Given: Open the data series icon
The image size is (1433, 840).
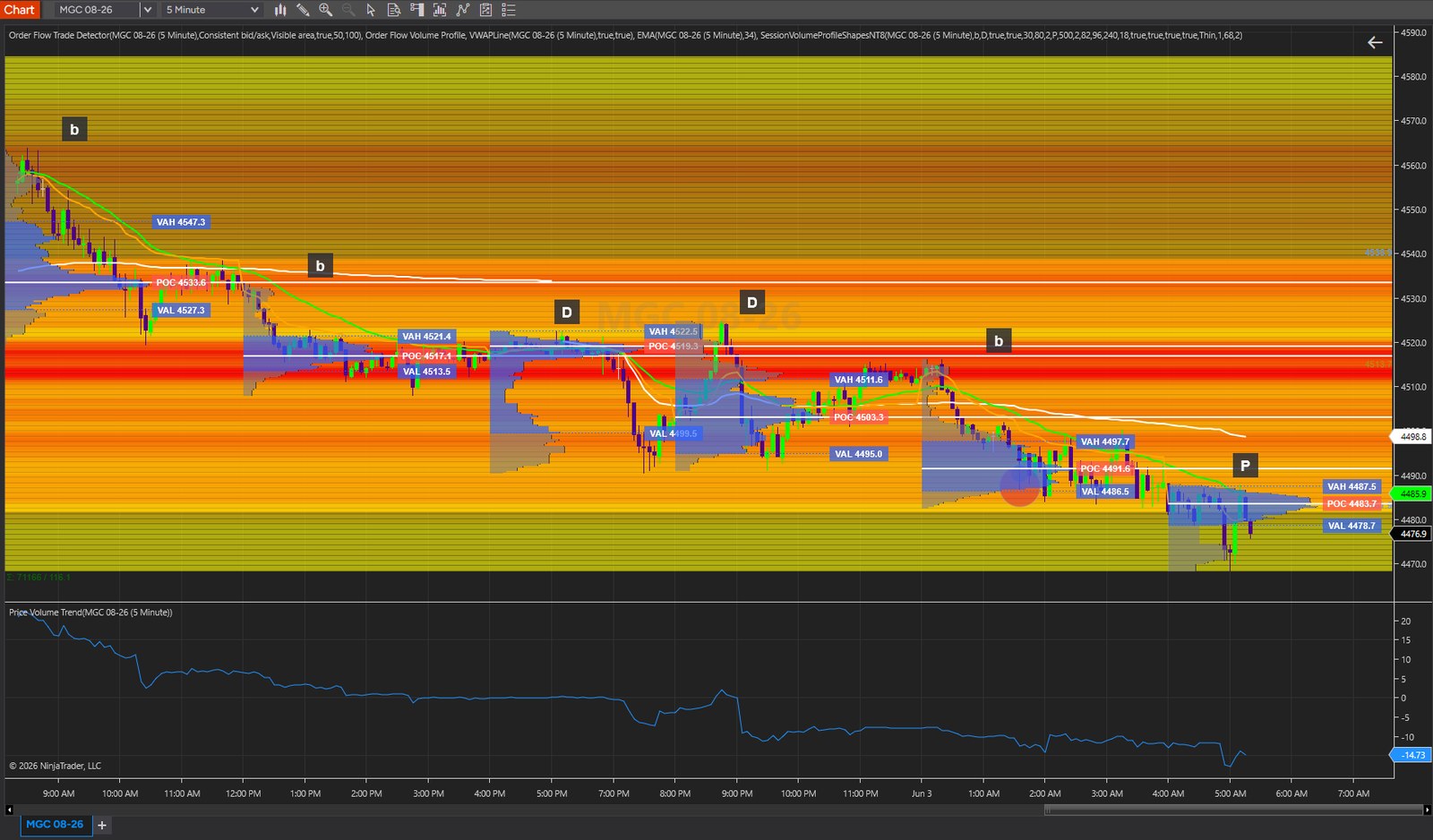Looking at the screenshot, I should 440,10.
